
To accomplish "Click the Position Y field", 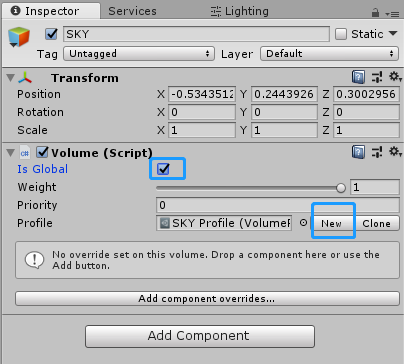I will pos(284,94).
